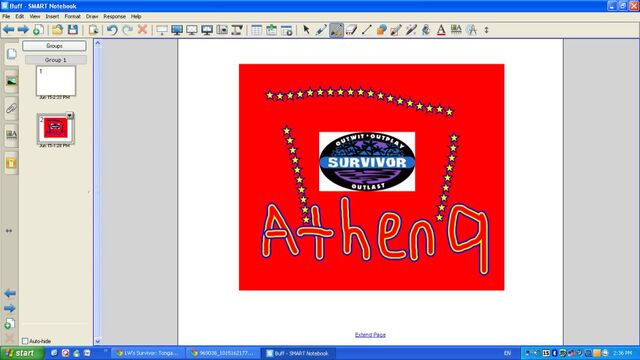The image size is (640, 360).
Task: Insert a table using the table icon
Action: pos(256,29)
